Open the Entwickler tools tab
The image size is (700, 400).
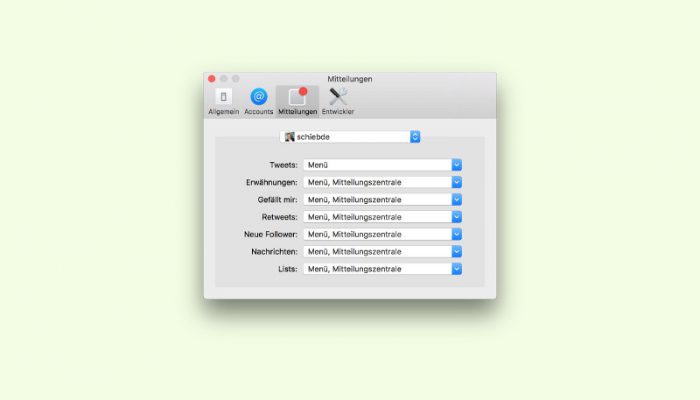click(x=338, y=101)
